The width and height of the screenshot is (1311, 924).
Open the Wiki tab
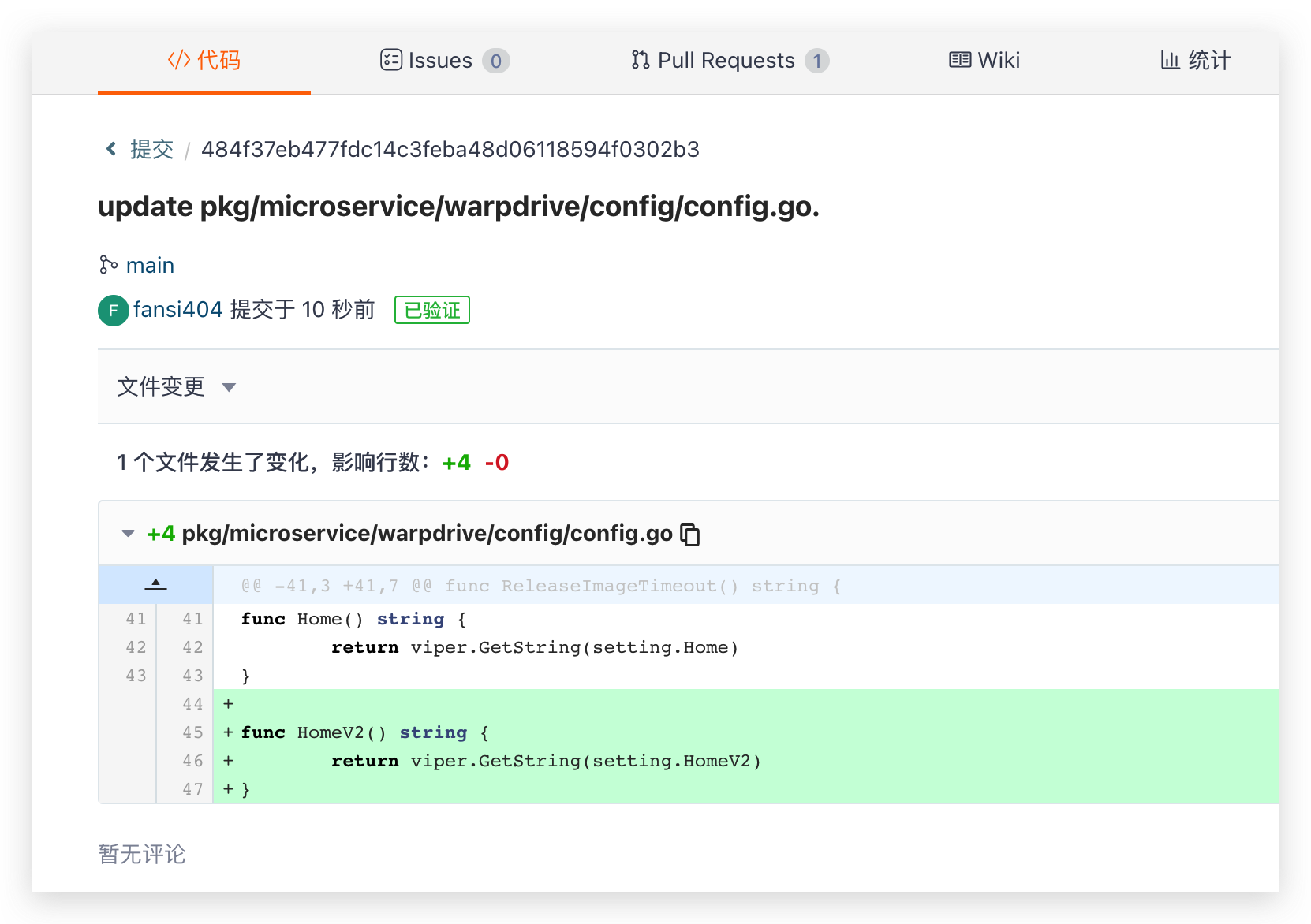pos(998,60)
